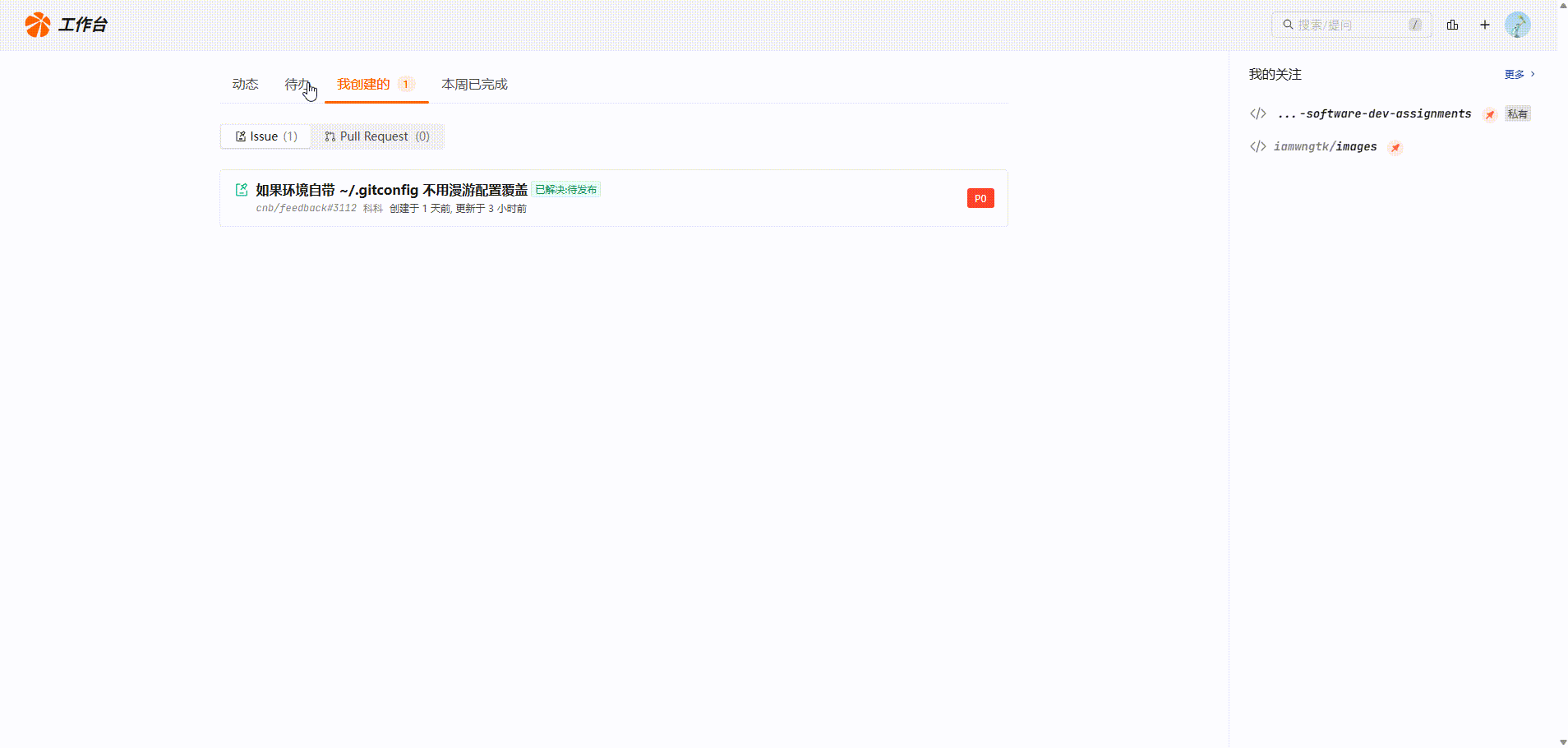Open the iamwngtk/images repository link

click(x=1325, y=146)
